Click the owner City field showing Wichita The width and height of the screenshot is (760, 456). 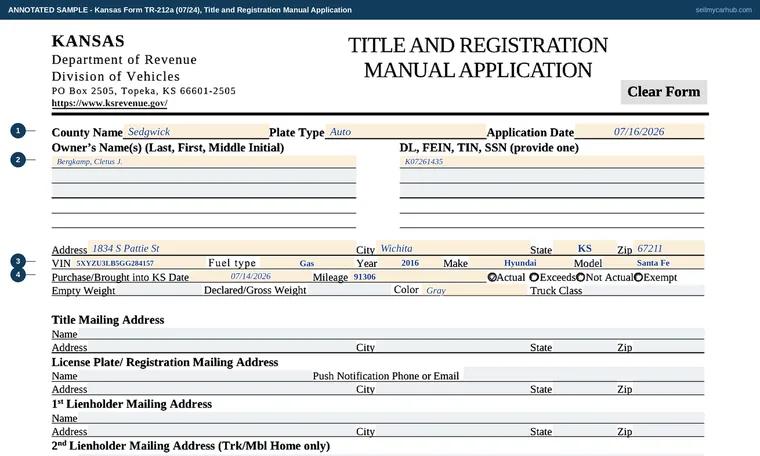coord(453,248)
